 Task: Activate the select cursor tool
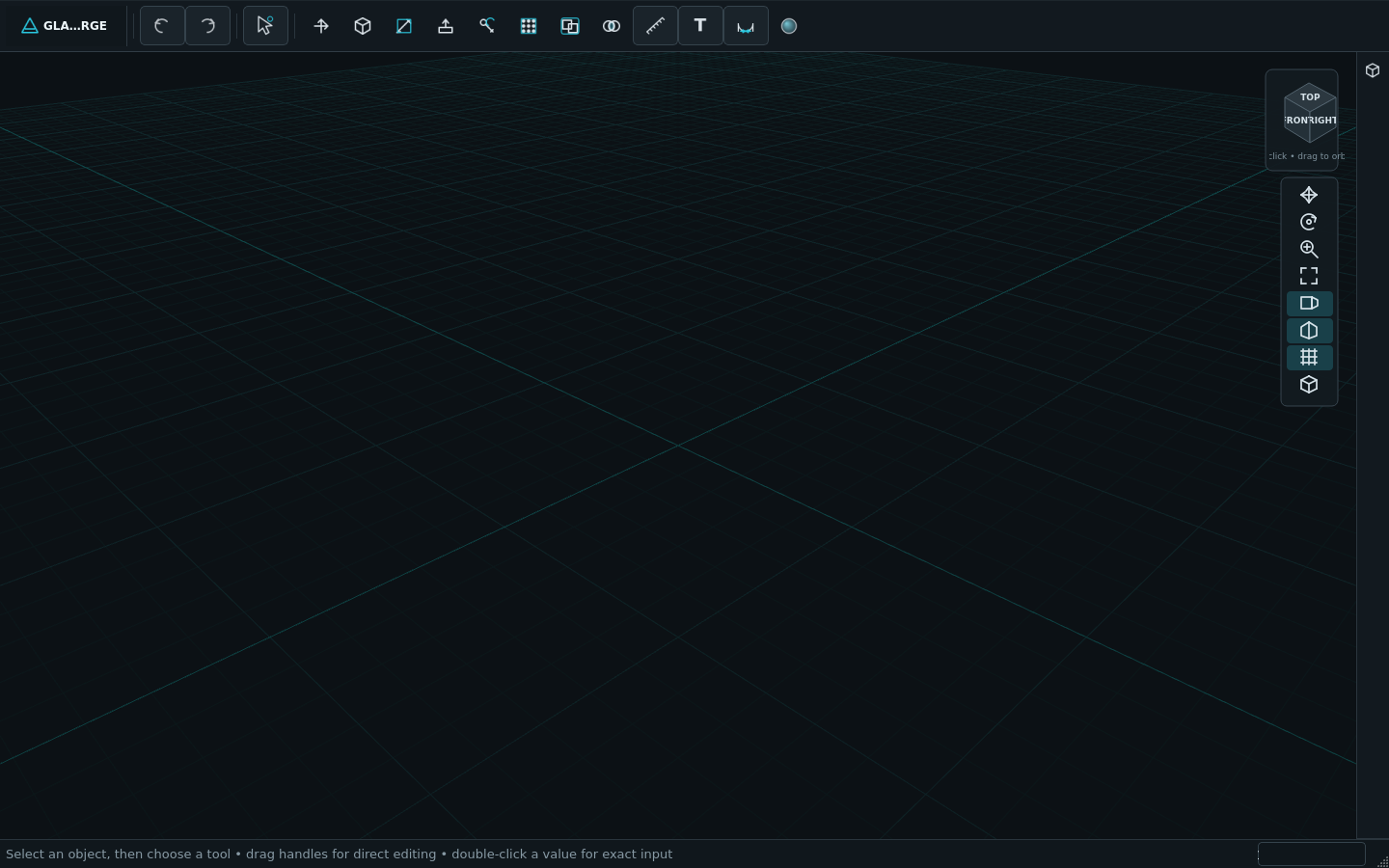coord(265,26)
